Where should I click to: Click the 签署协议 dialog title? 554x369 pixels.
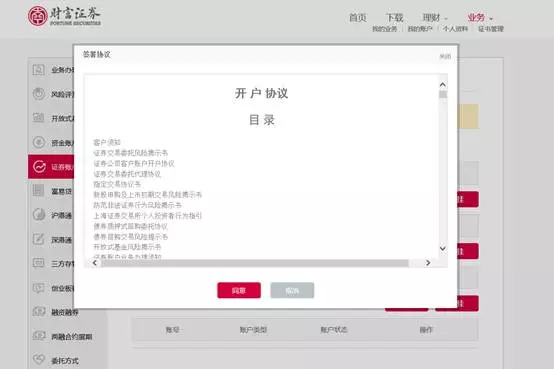[x=96, y=54]
